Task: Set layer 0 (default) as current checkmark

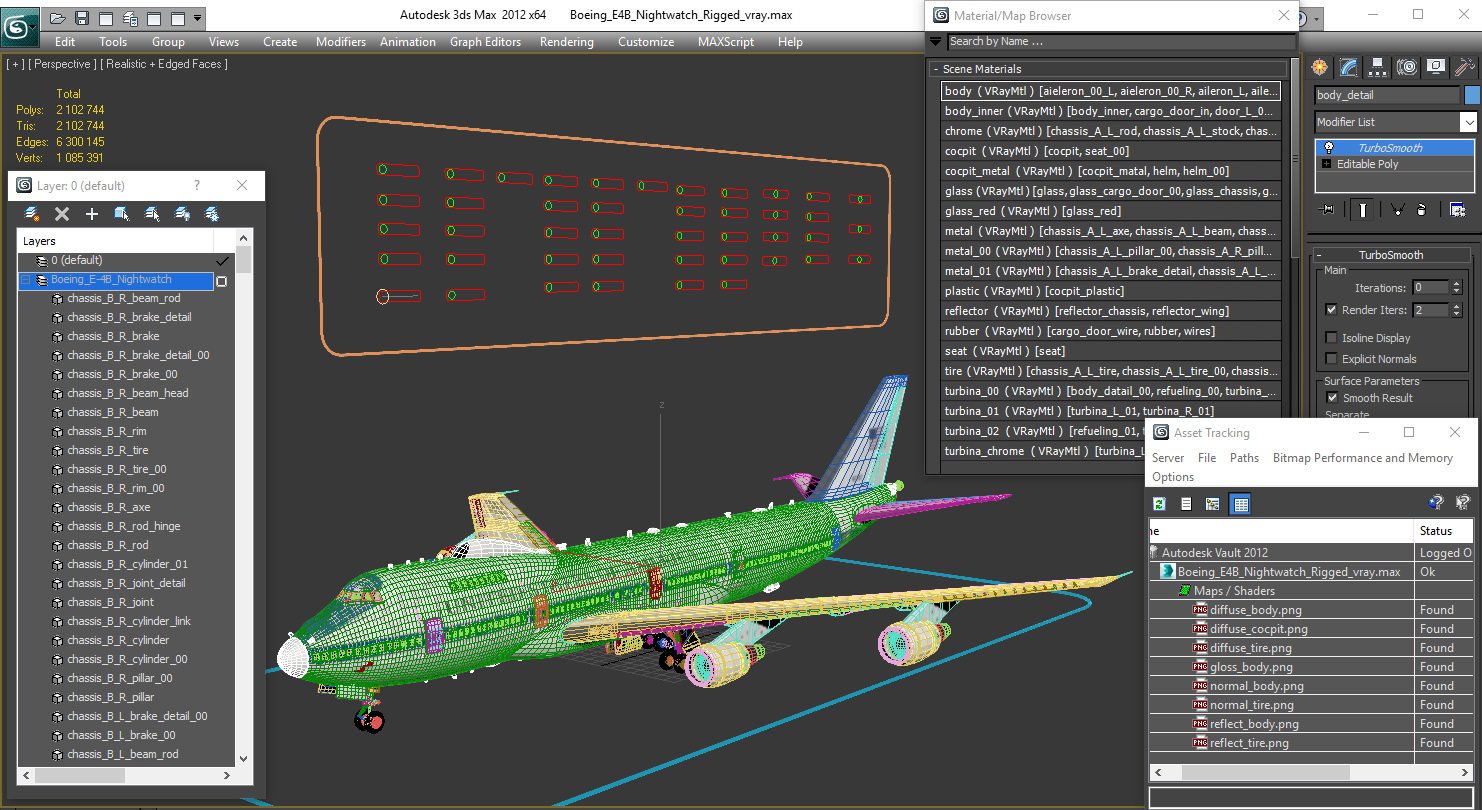Action: click(x=223, y=260)
